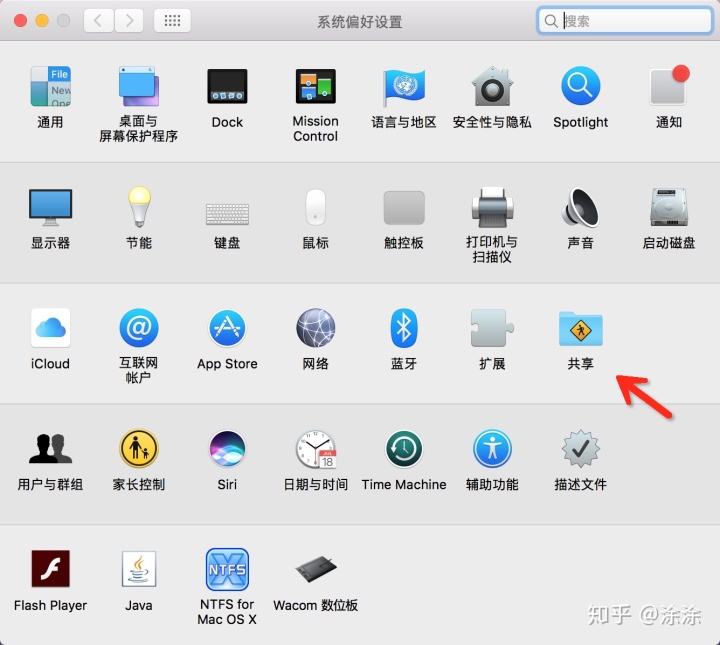Open 用户与群组 preferences
Screen dimensions: 720x645
coord(51,449)
